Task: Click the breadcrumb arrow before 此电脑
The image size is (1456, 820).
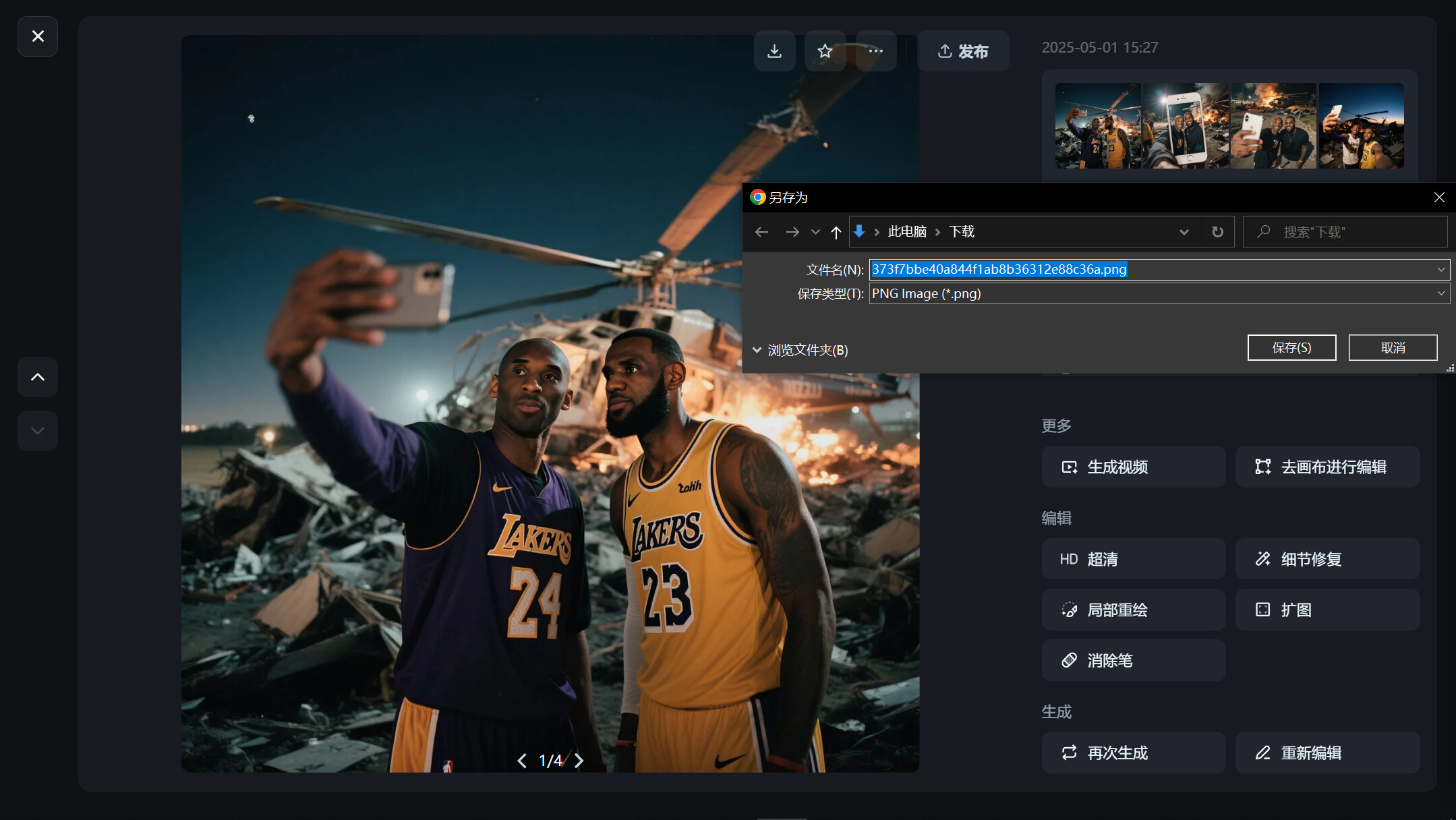Action: (877, 232)
